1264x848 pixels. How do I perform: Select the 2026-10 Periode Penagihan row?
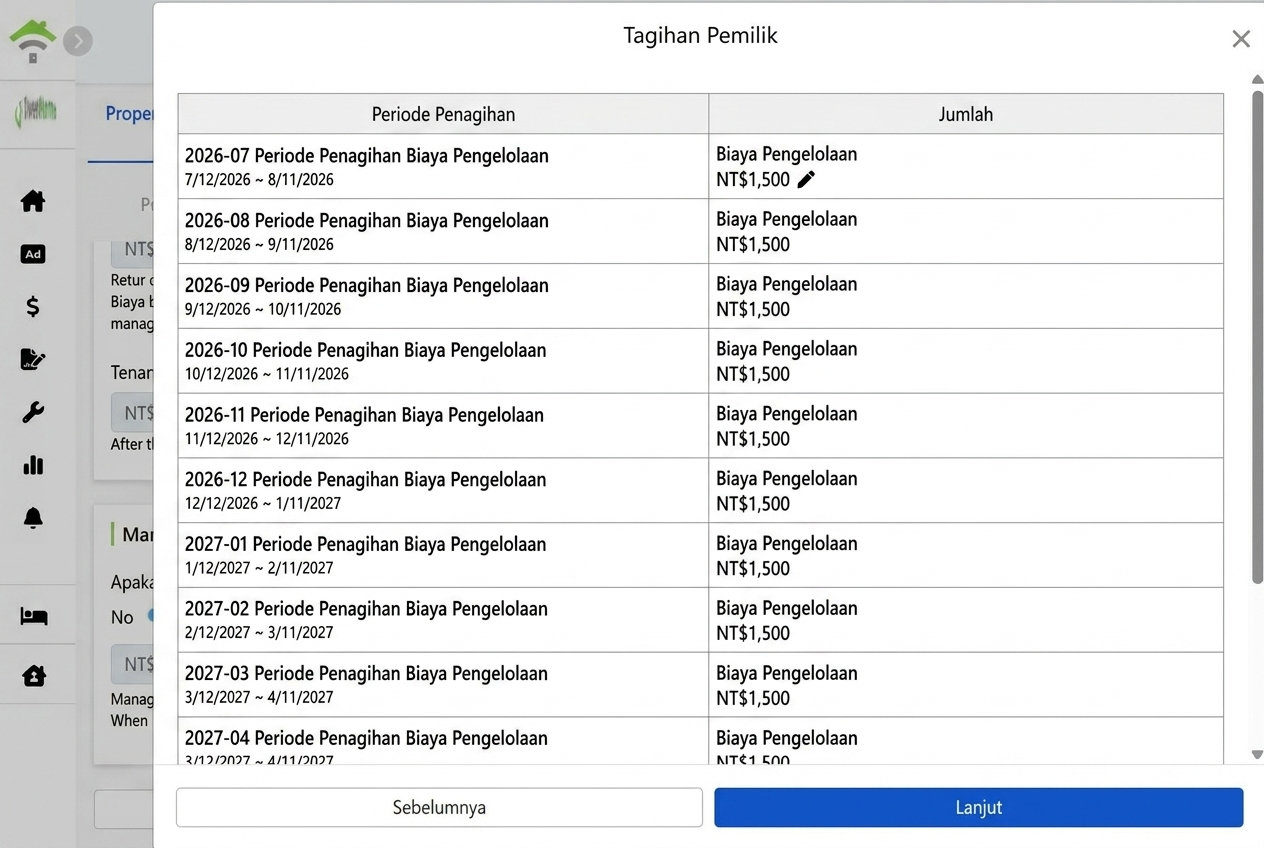pyautogui.click(x=700, y=361)
